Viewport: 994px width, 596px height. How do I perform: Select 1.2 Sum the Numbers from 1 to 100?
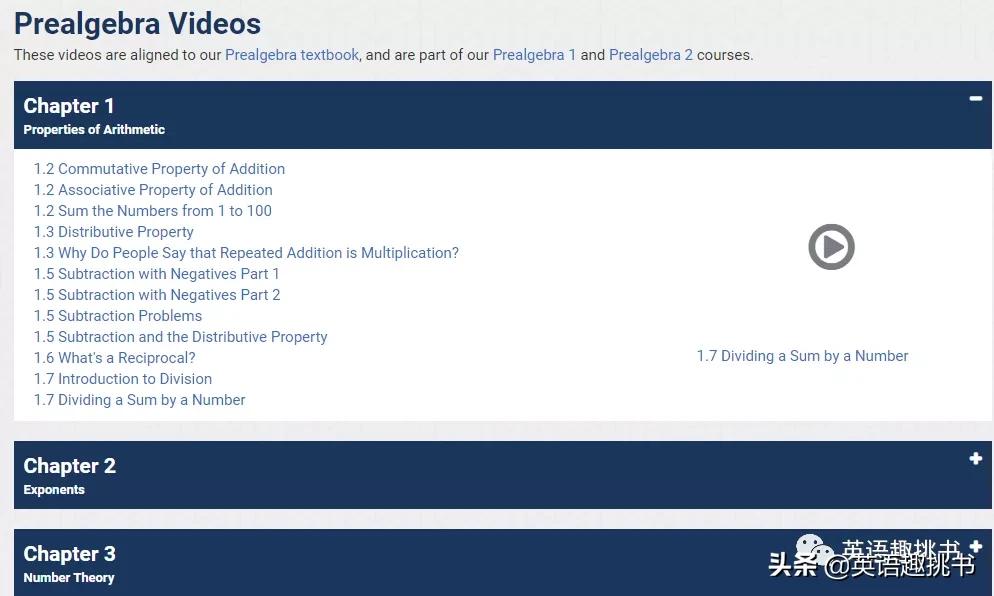point(152,211)
